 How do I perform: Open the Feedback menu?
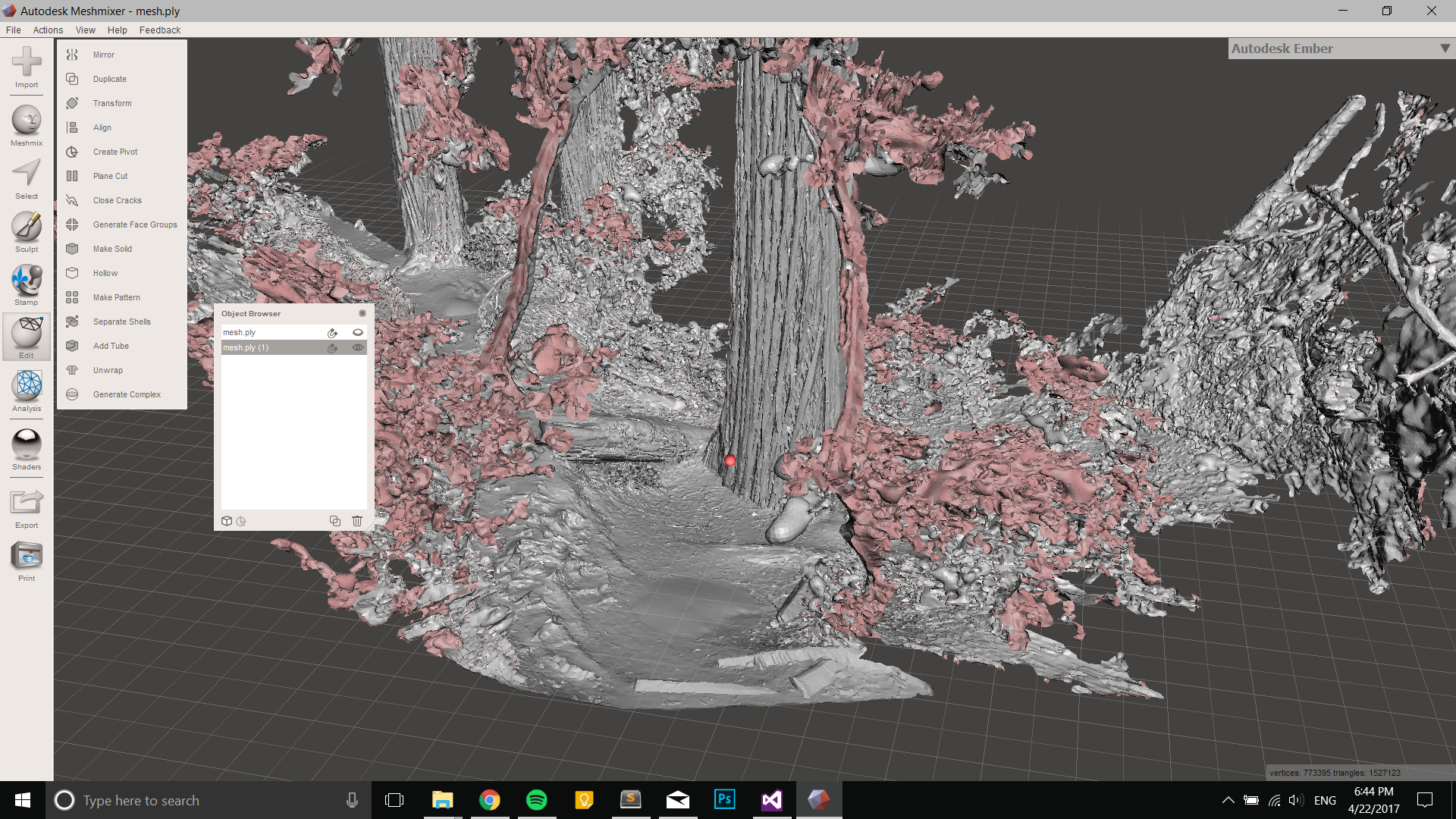[x=160, y=30]
